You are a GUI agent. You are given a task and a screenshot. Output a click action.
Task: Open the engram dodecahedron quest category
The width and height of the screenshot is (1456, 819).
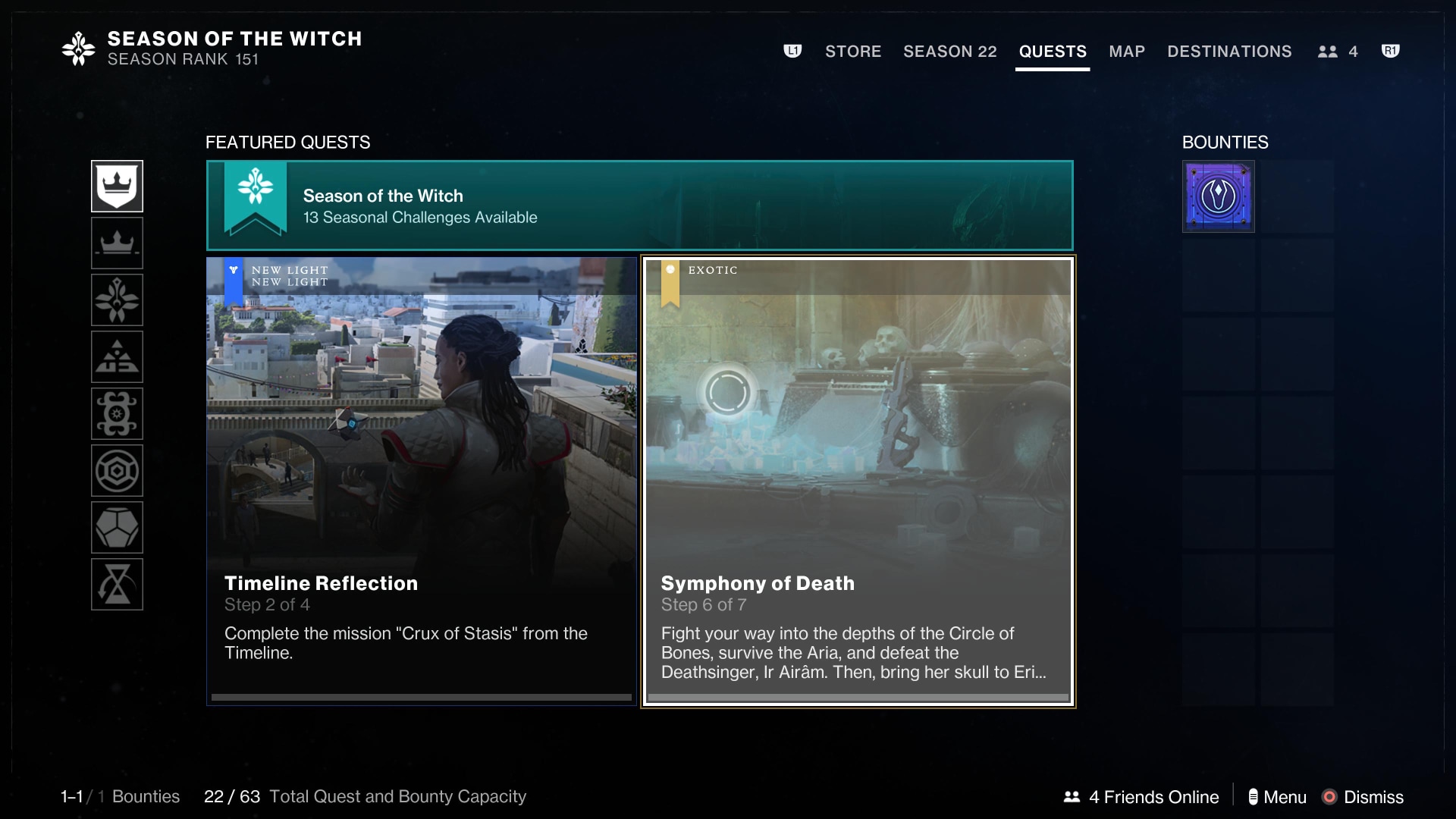pos(117,527)
